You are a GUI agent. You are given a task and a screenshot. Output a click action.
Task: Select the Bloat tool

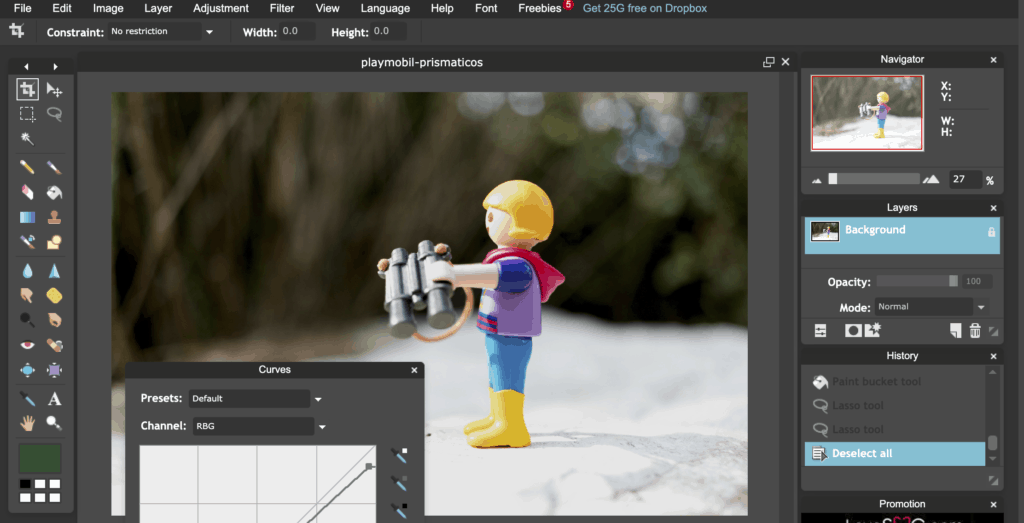click(x=27, y=370)
